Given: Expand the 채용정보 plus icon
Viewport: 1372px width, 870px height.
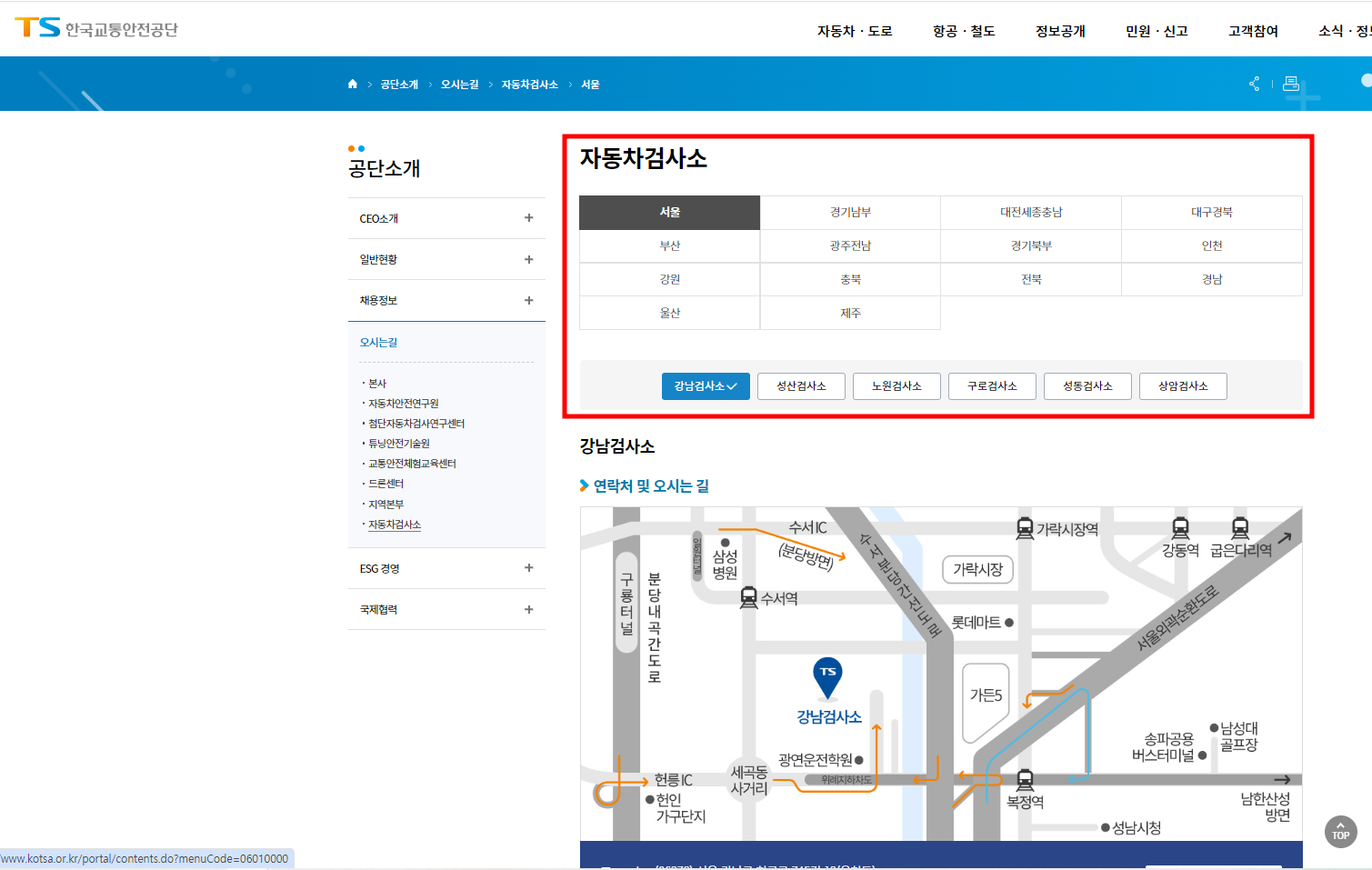Looking at the screenshot, I should click(528, 300).
